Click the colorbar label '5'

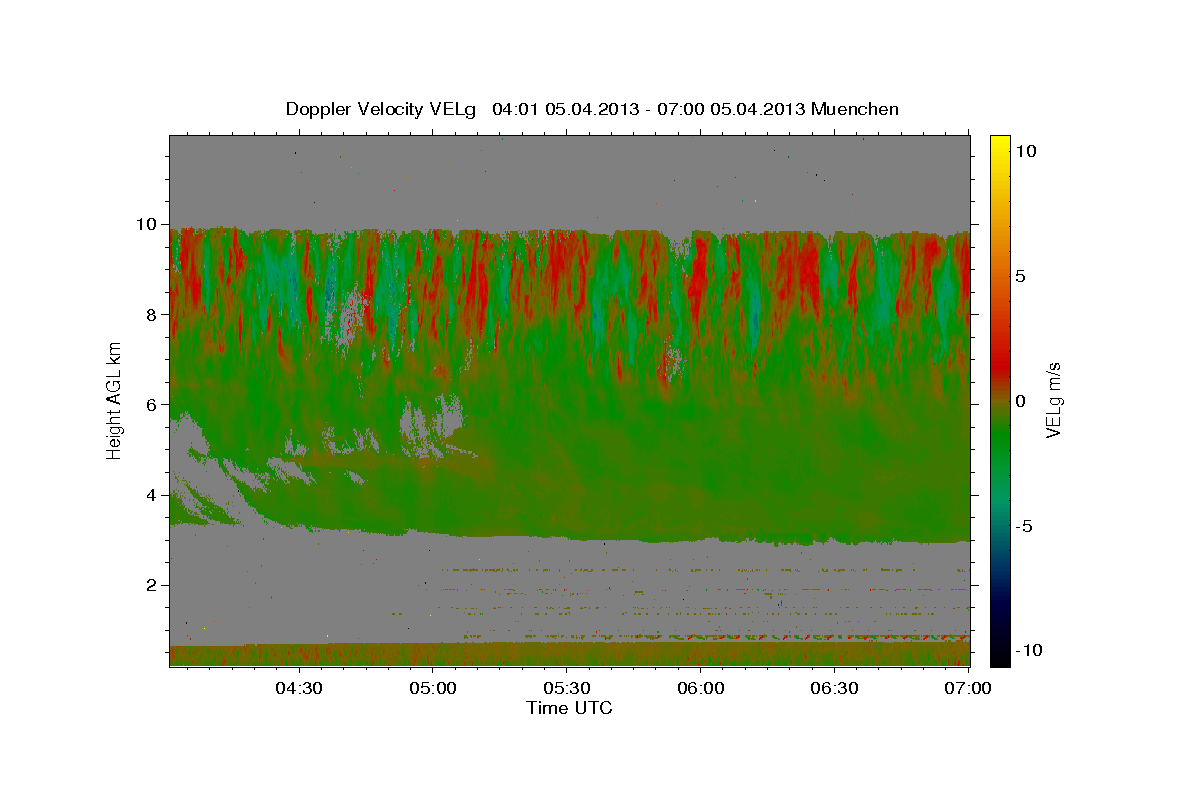point(1019,275)
